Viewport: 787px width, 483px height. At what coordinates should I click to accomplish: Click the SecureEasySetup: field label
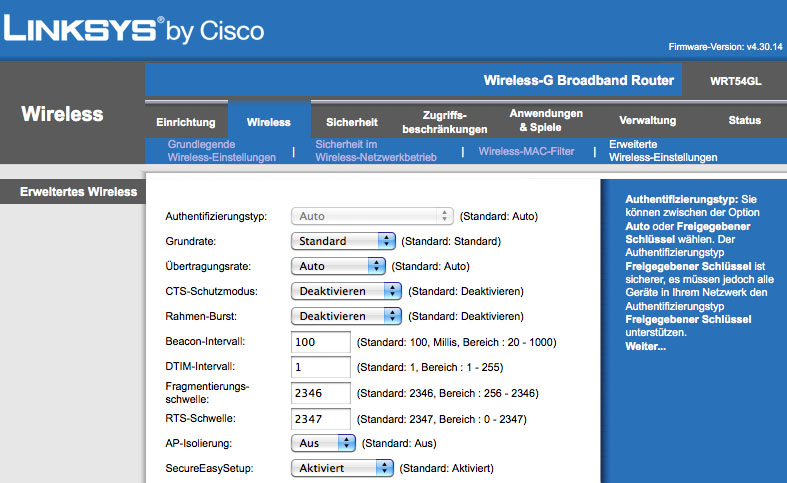click(x=209, y=468)
